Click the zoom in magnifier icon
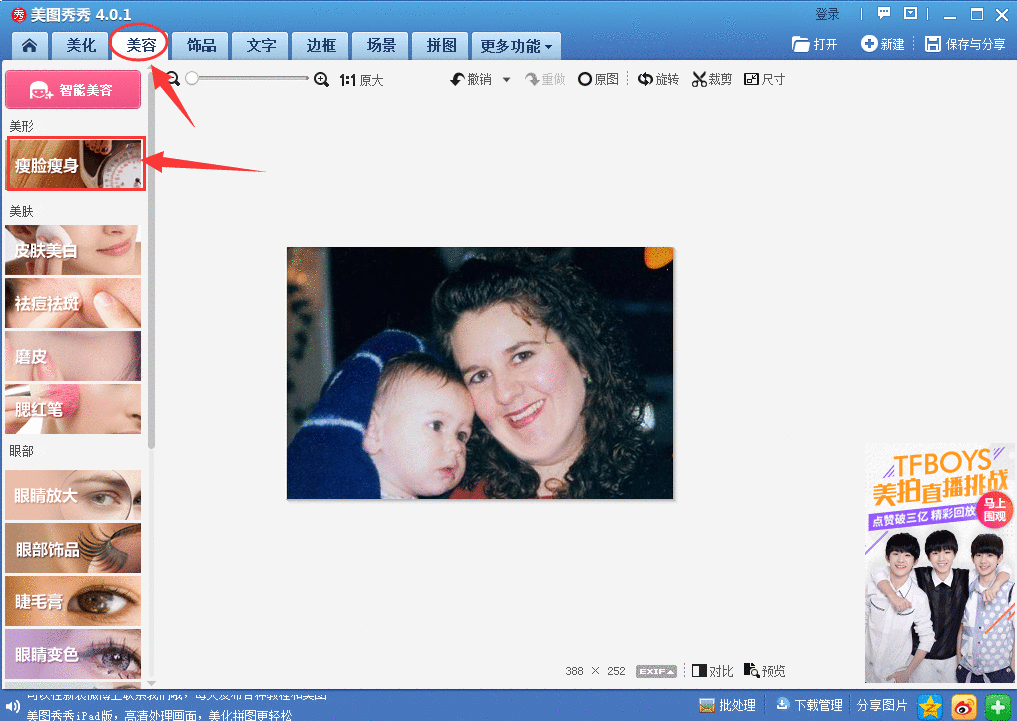The width and height of the screenshot is (1017, 721). 321,79
